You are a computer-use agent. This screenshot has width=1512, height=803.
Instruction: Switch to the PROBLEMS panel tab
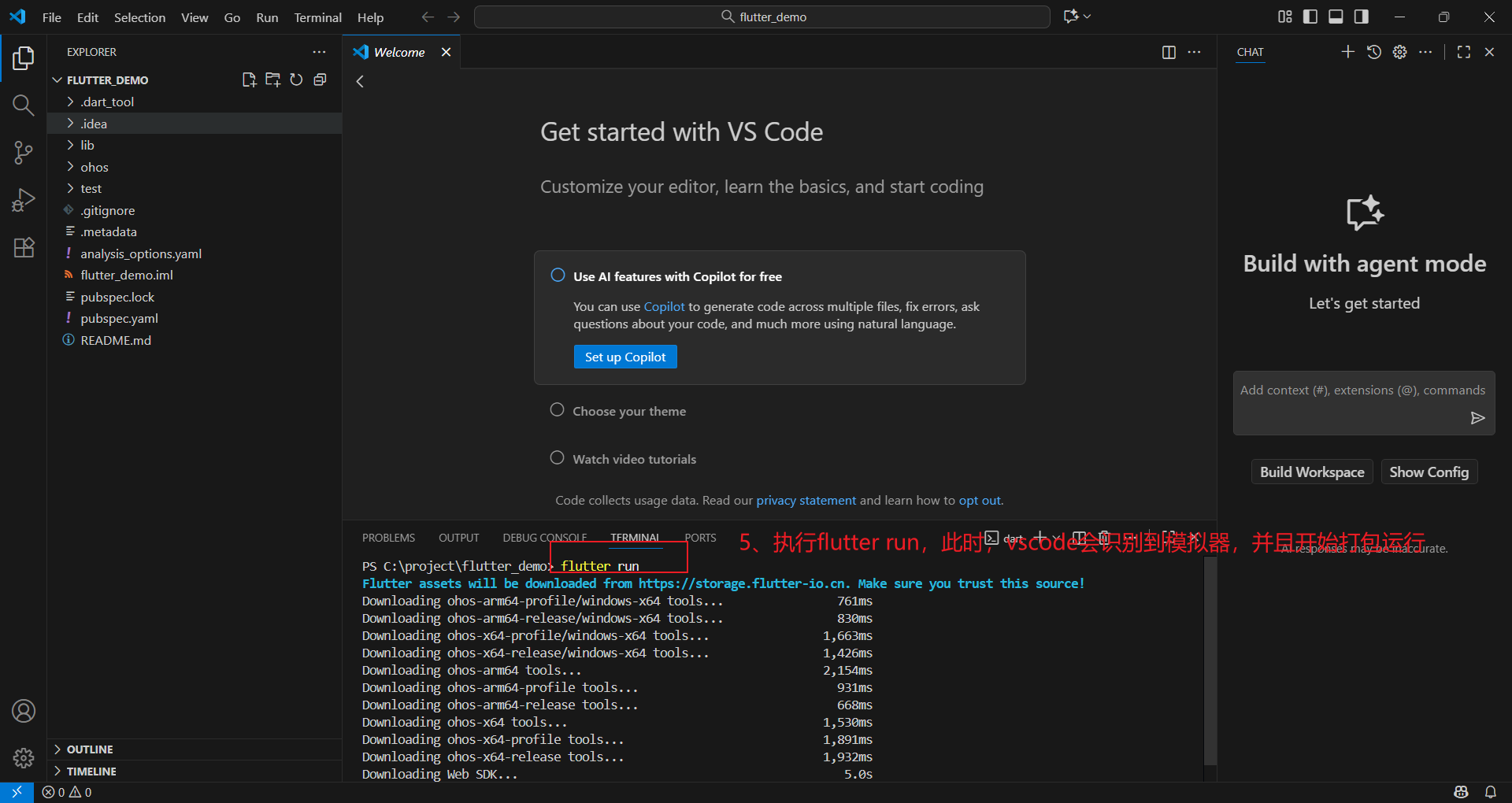388,538
